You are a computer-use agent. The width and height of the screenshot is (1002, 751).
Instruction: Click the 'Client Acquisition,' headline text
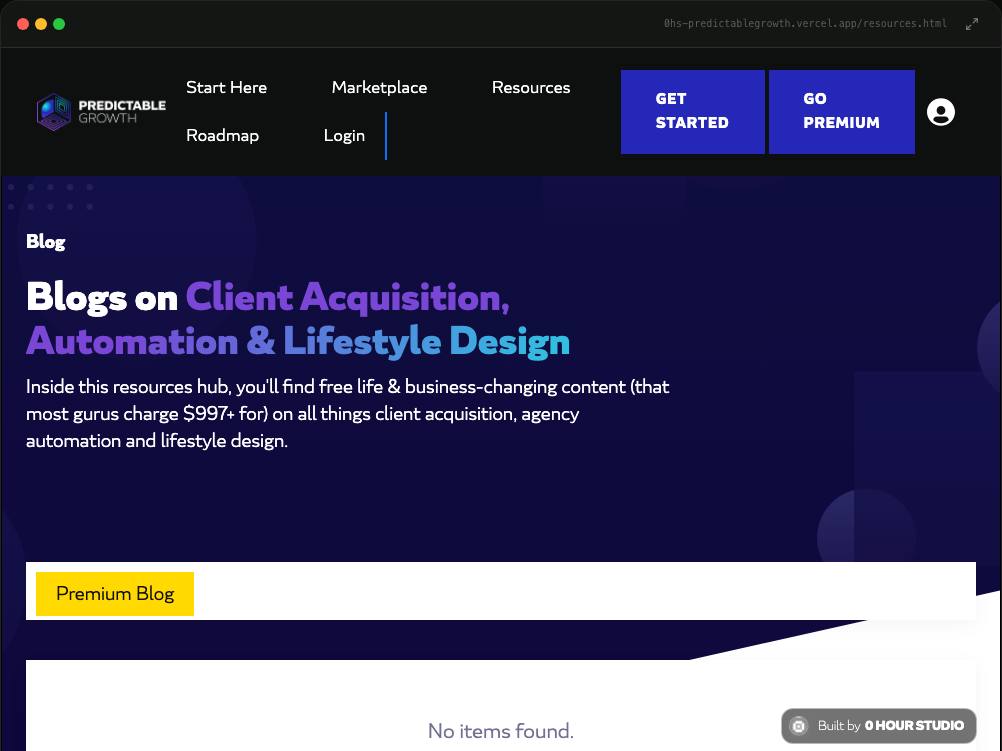click(348, 298)
